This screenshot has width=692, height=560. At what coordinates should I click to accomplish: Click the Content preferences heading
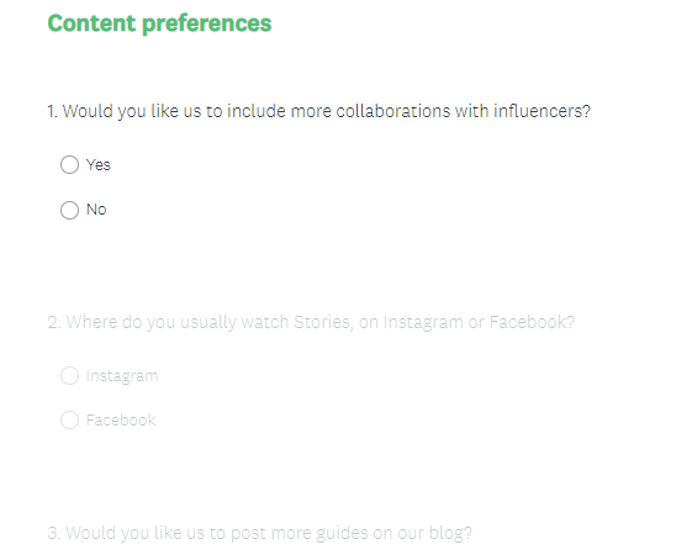pos(159,23)
